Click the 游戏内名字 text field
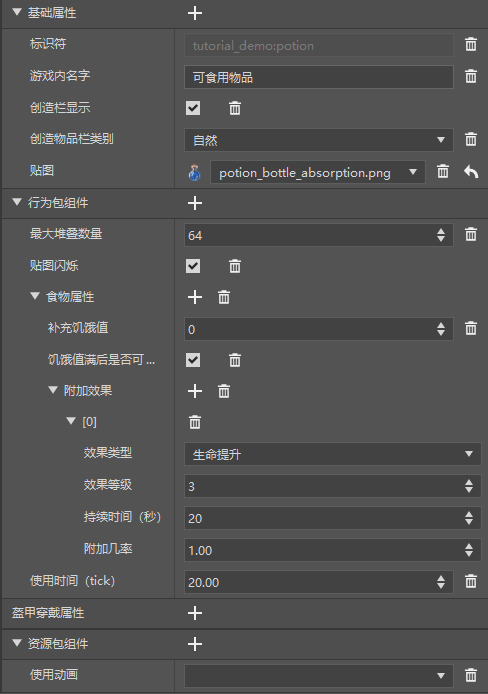The height and width of the screenshot is (694, 488). pos(319,77)
